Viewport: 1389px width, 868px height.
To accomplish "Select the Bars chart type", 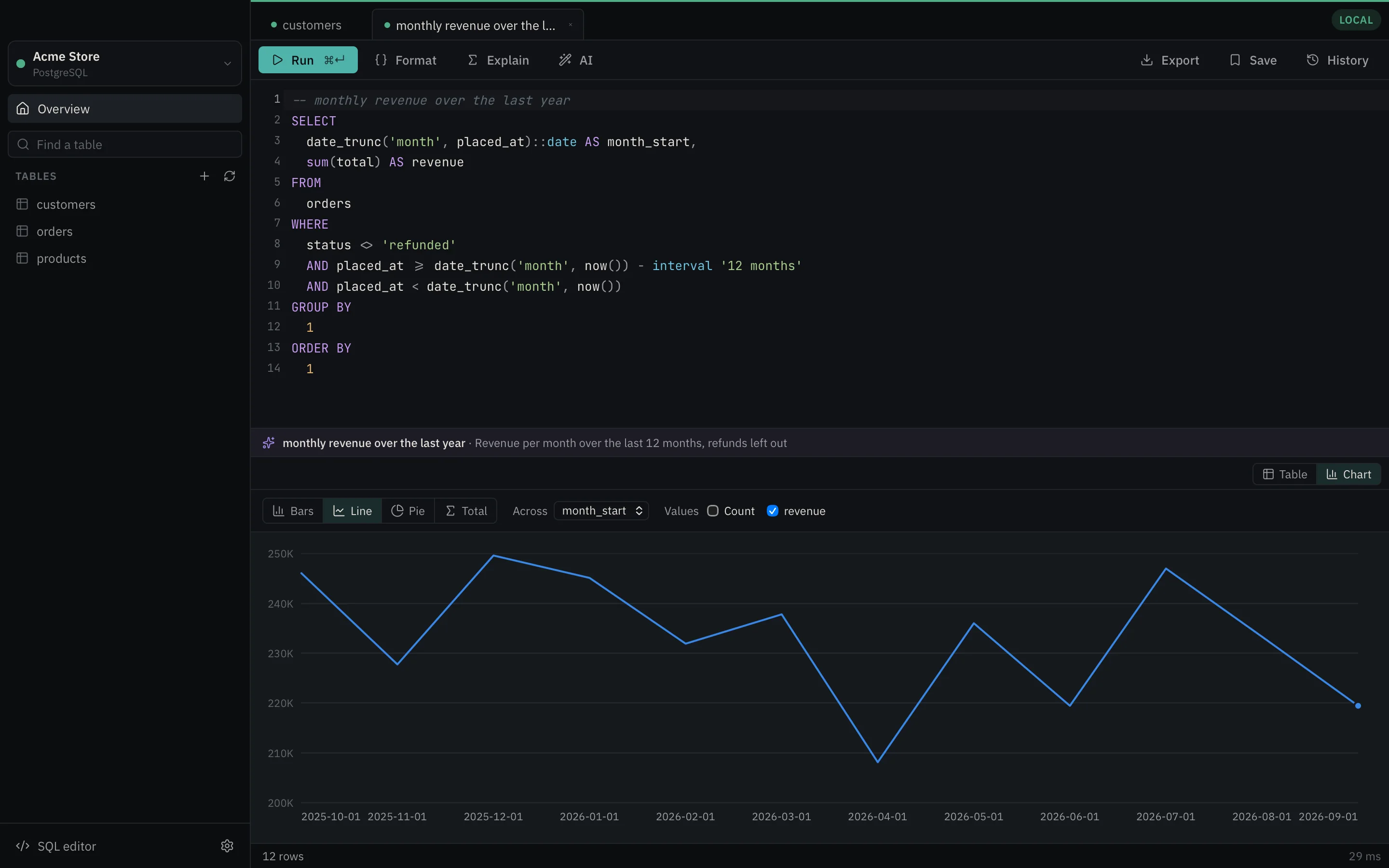I will [x=293, y=510].
